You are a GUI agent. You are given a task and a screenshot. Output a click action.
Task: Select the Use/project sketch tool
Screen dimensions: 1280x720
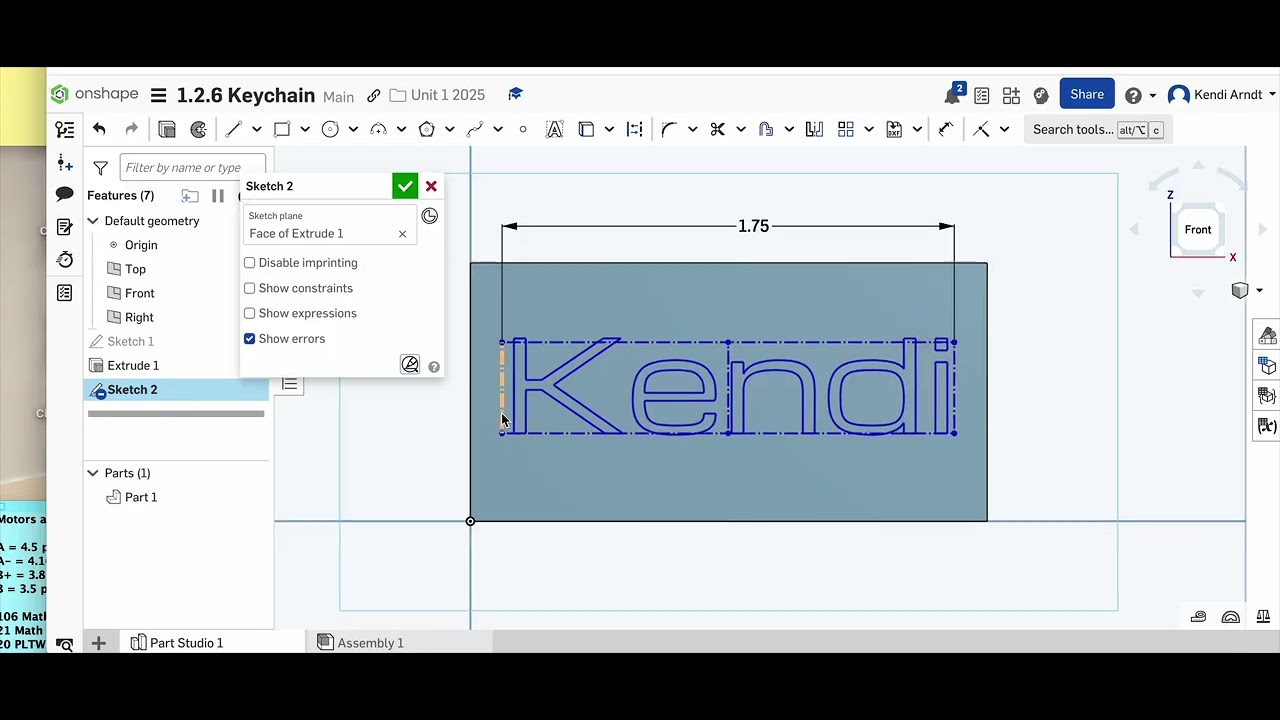pos(586,129)
